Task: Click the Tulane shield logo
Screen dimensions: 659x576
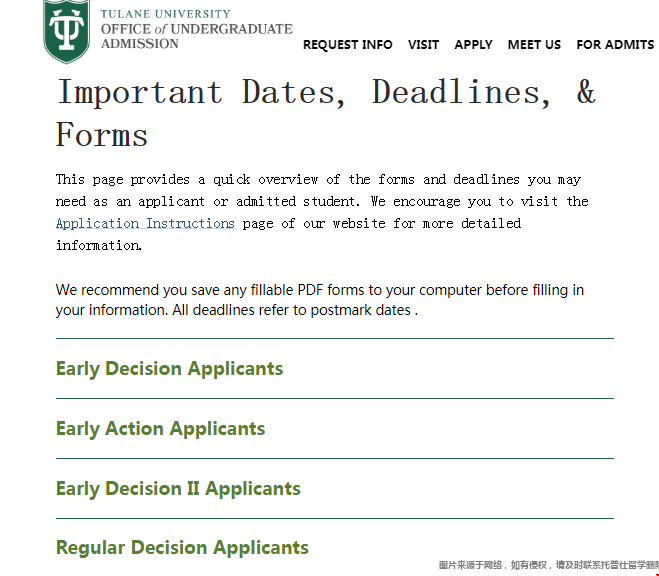Action: coord(67,29)
